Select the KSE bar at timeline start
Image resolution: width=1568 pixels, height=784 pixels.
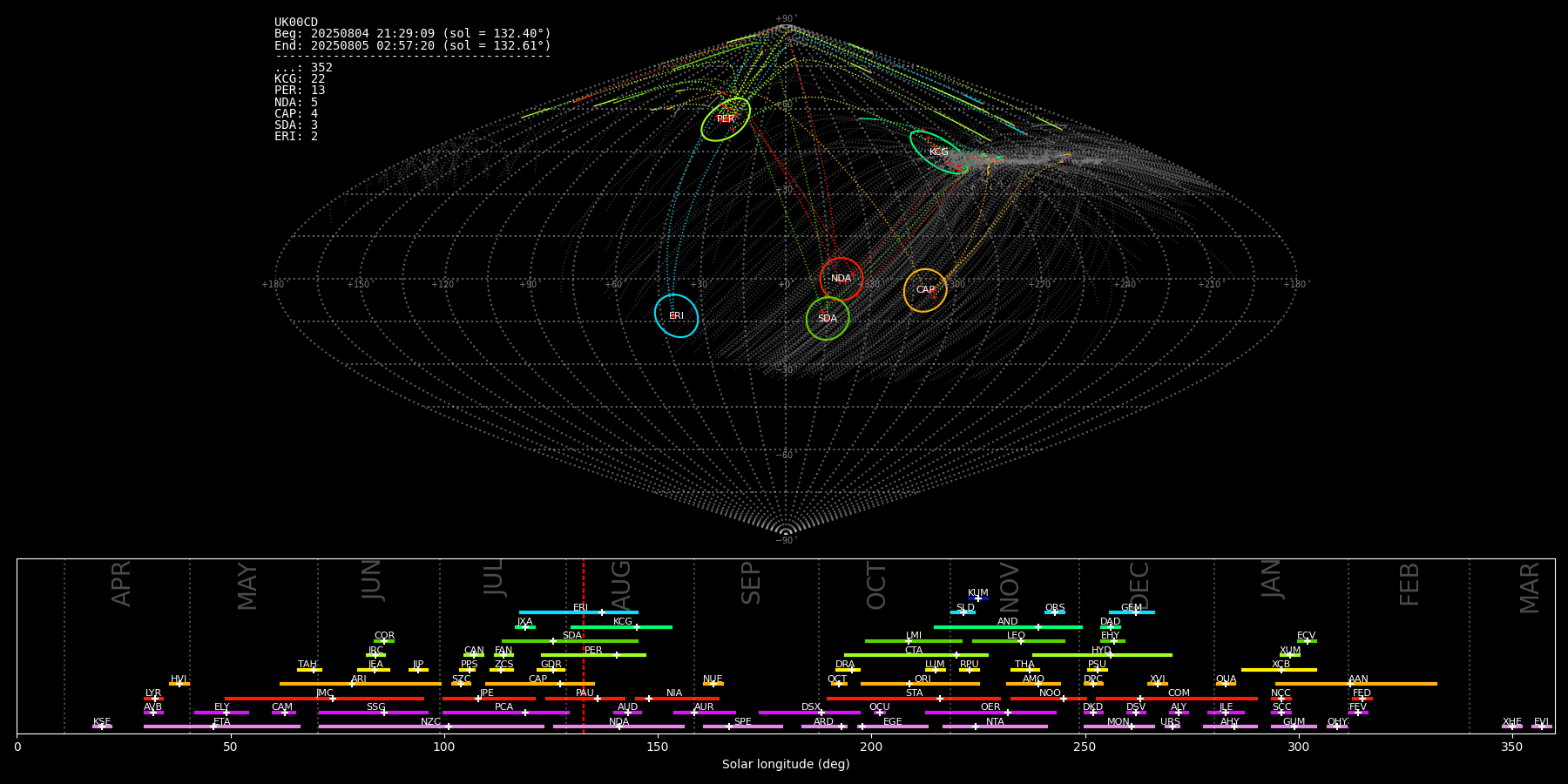(102, 727)
